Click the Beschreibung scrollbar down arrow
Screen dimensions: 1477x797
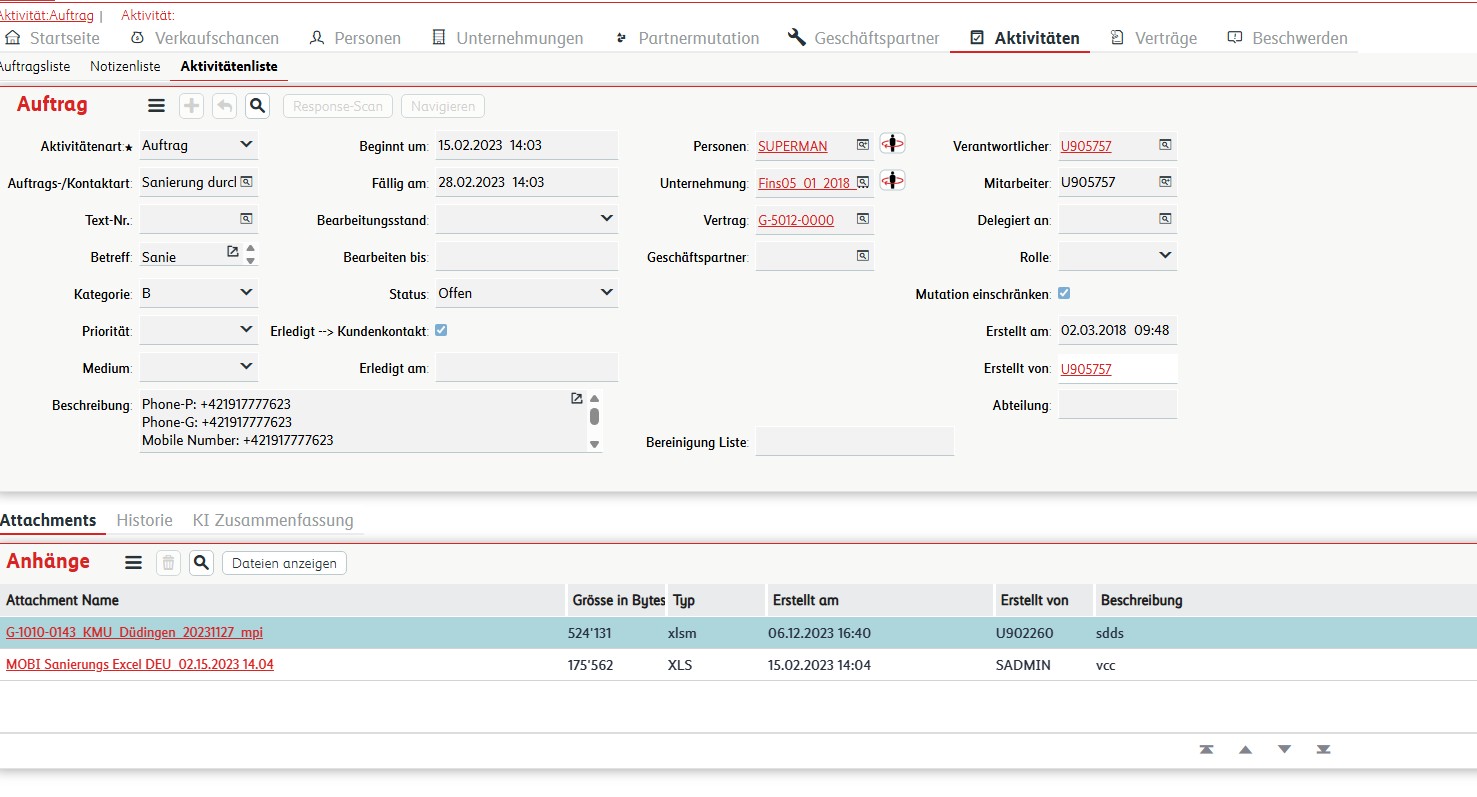coord(594,443)
